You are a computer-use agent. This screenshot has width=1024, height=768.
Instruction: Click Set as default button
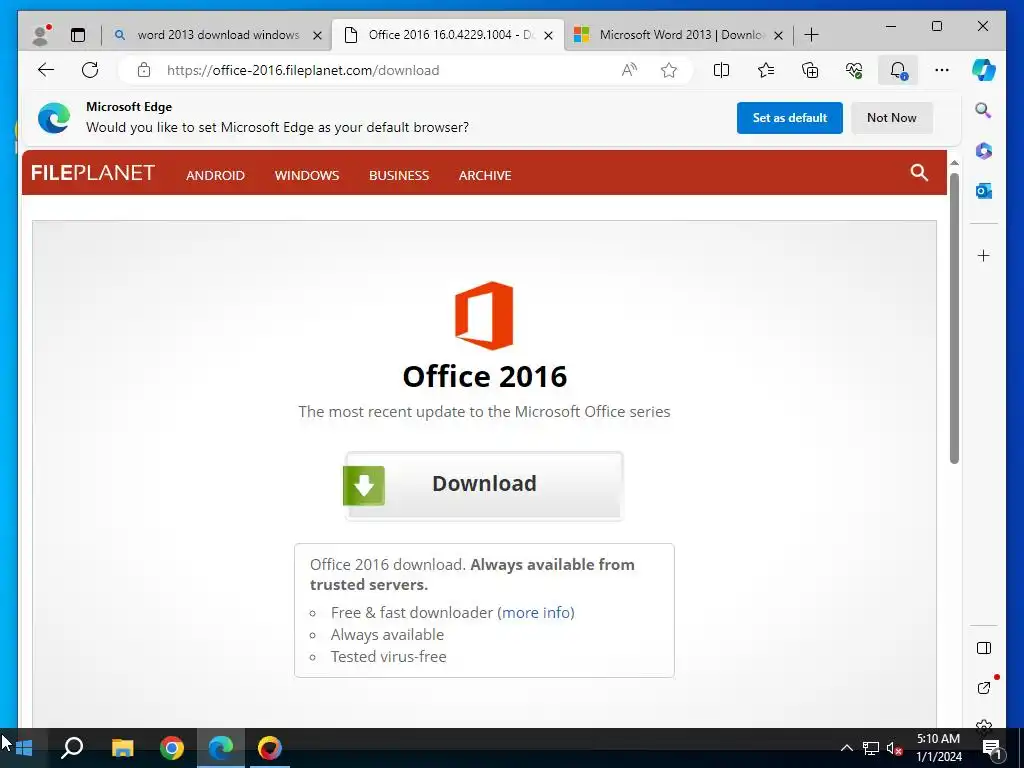coord(790,118)
